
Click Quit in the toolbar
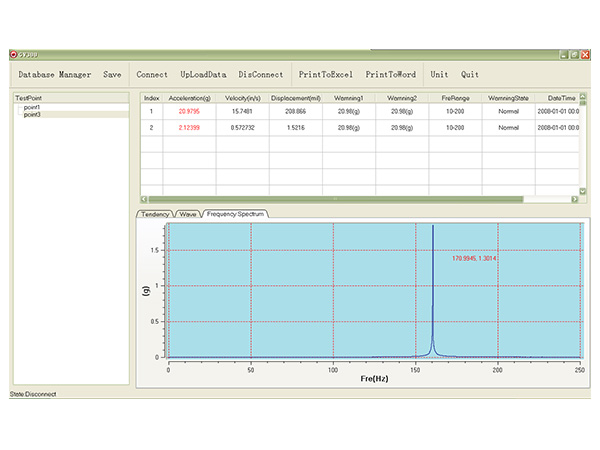(470, 75)
